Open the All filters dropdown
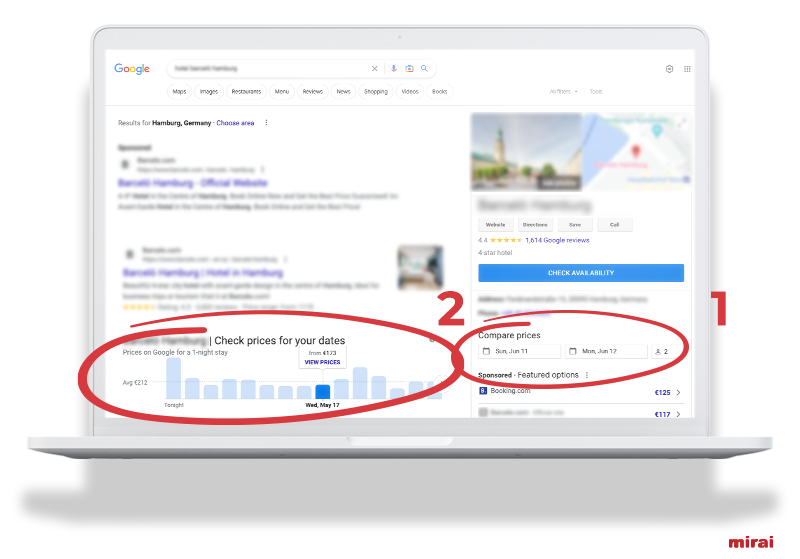The image size is (800, 559). coord(563,91)
